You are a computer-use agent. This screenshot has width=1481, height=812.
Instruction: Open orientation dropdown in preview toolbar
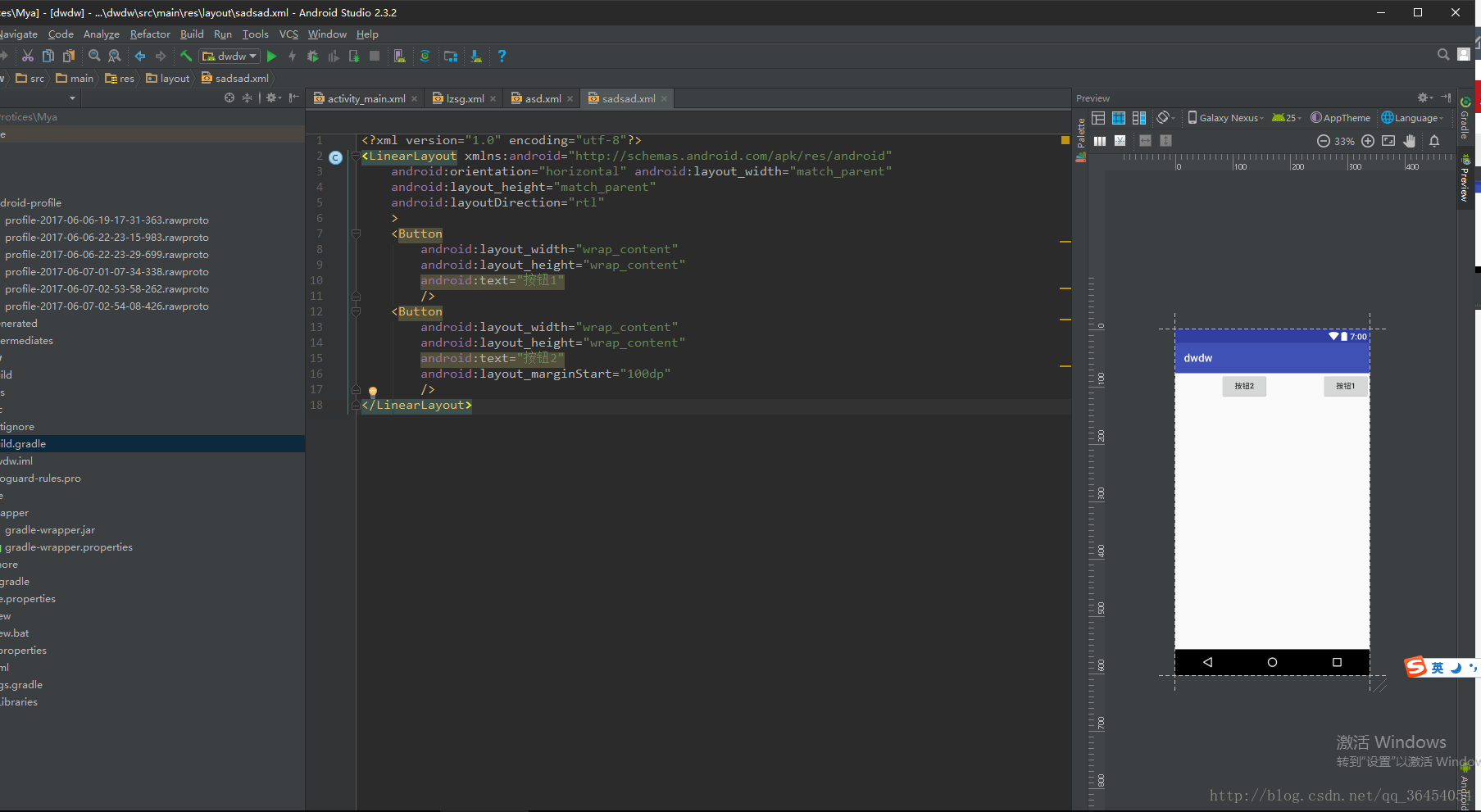pos(1165,118)
